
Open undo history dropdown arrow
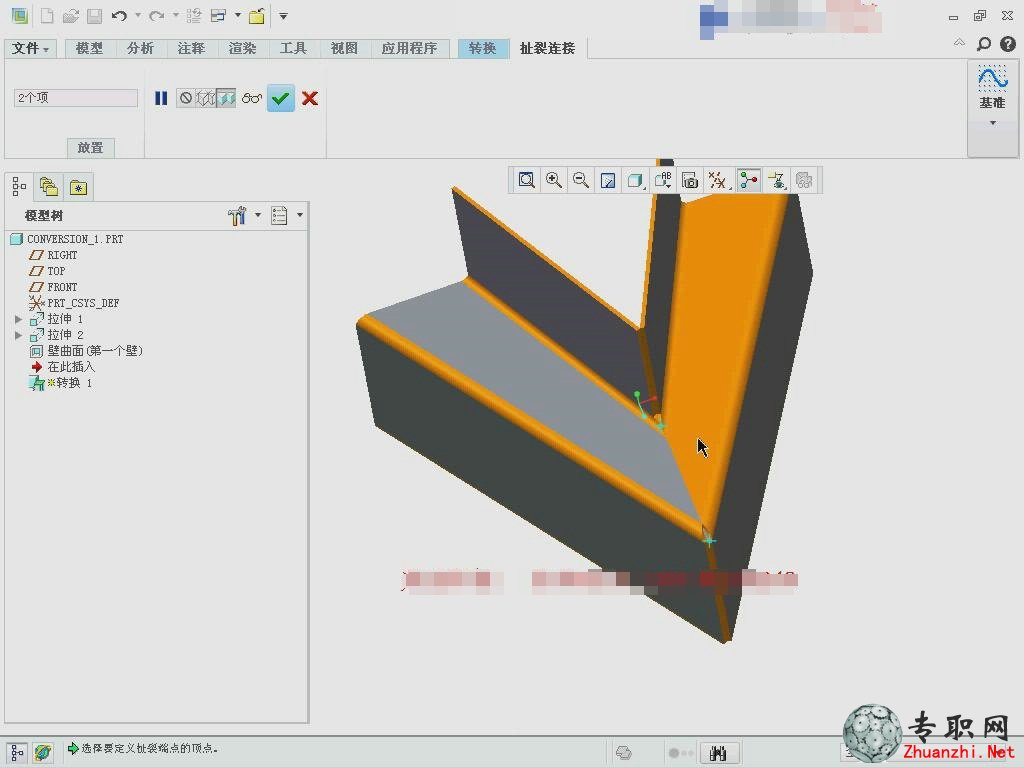tap(138, 15)
